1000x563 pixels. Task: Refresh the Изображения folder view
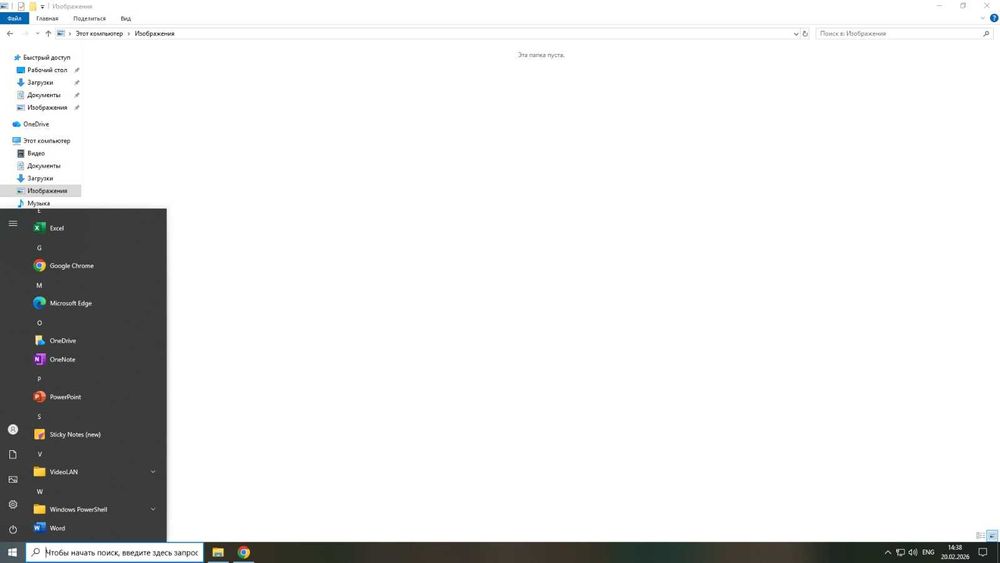click(805, 34)
